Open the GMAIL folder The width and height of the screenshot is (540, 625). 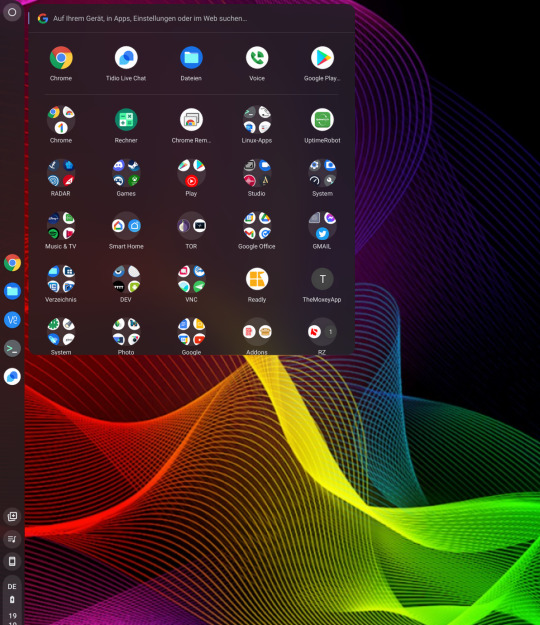(322, 226)
